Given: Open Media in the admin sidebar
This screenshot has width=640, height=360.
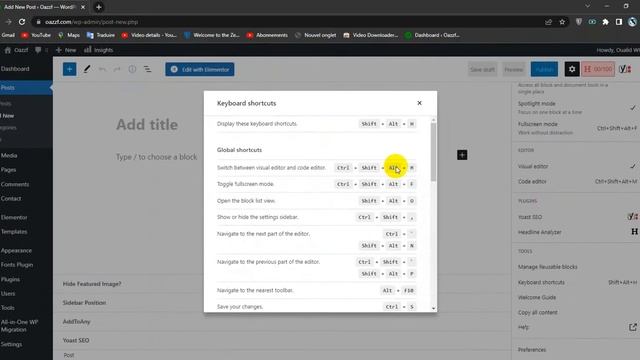Looking at the screenshot, I should point(9,155).
